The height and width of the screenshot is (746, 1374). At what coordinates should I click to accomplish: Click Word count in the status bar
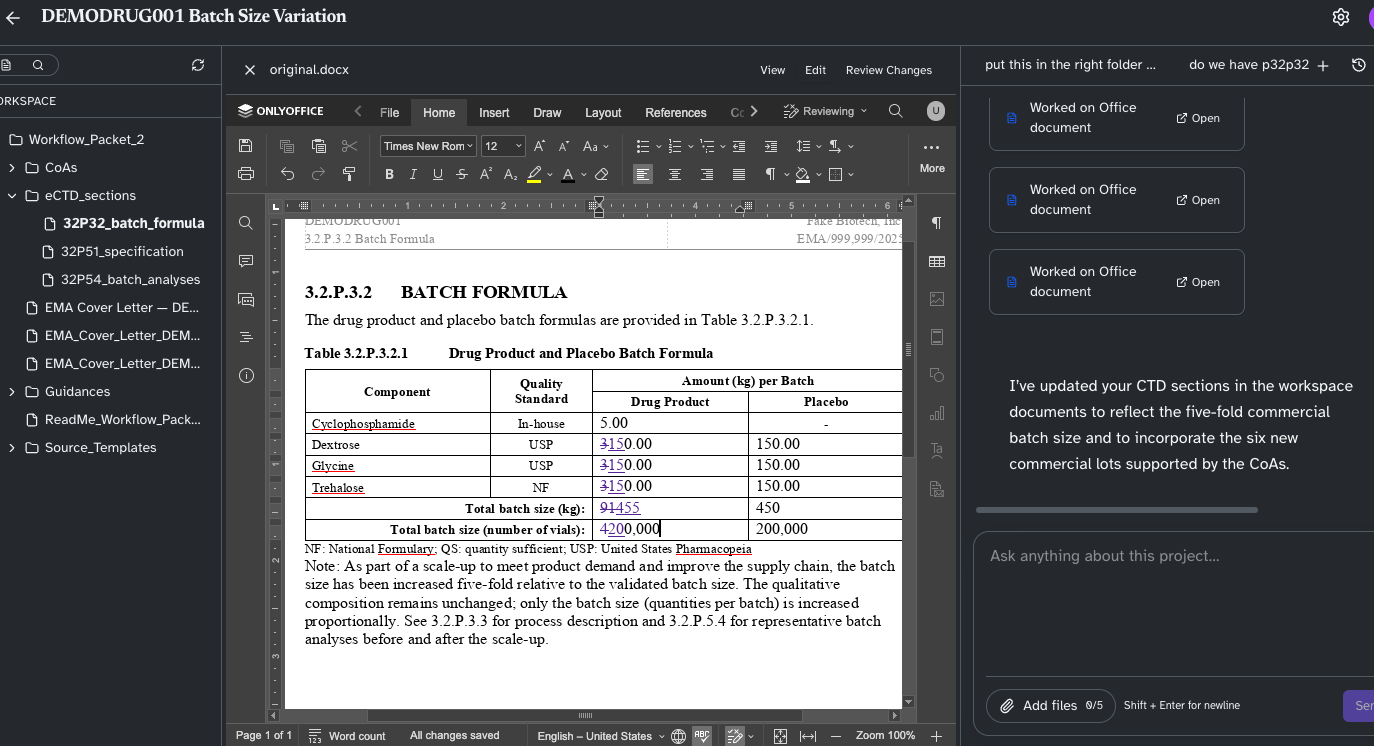[356, 735]
